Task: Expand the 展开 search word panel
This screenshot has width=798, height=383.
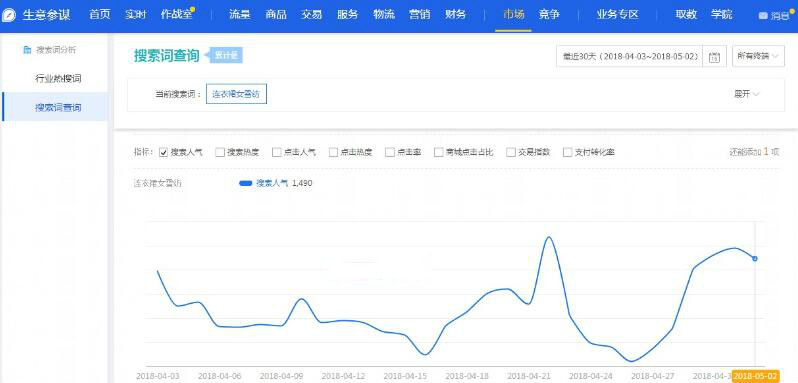Action: [x=747, y=94]
